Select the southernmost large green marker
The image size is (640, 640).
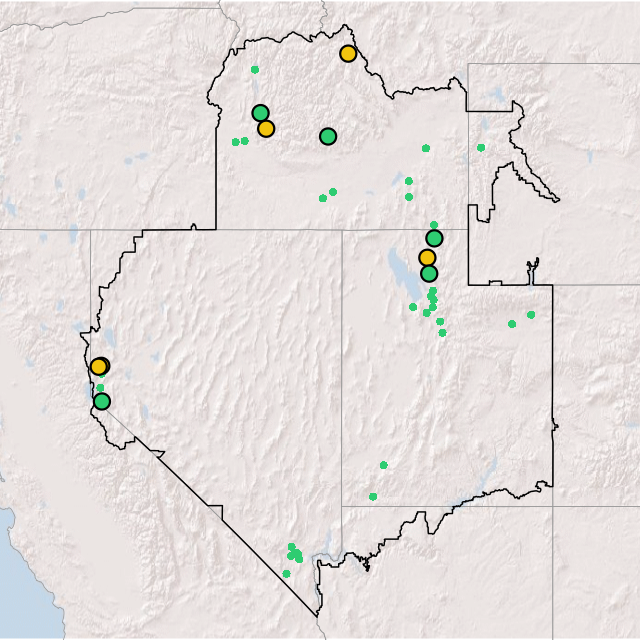102,402
